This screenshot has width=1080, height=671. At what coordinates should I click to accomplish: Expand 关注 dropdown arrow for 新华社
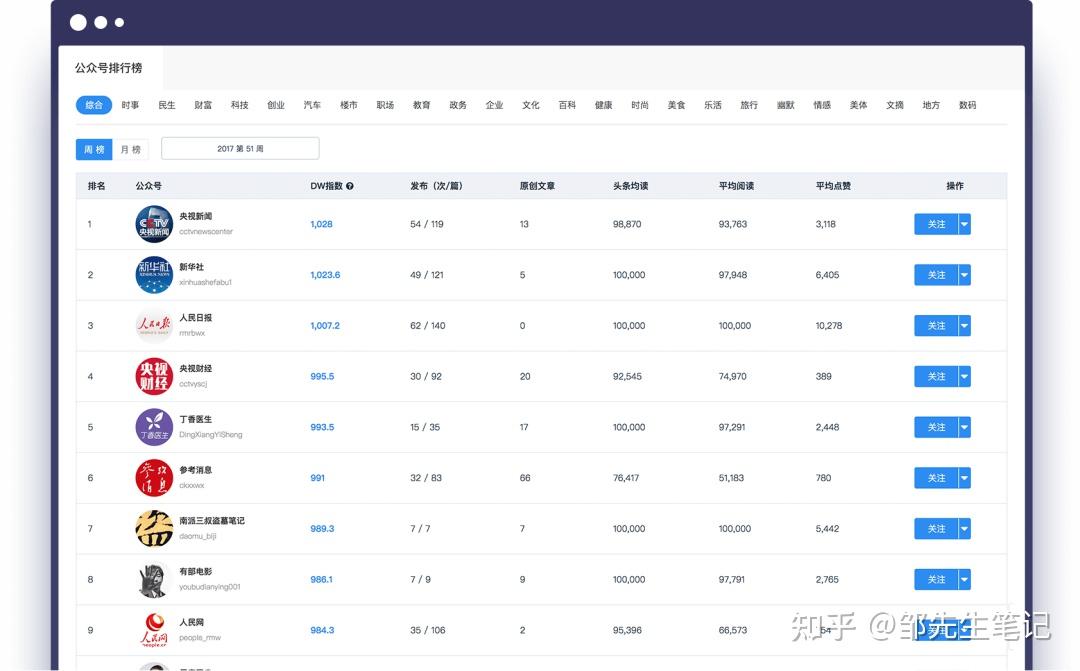coord(964,275)
